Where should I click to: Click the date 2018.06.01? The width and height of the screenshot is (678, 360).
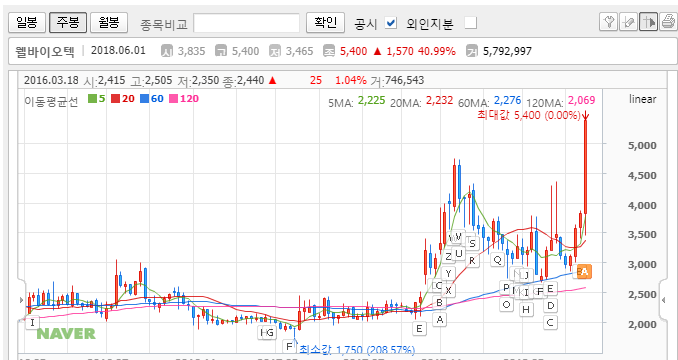coord(118,51)
